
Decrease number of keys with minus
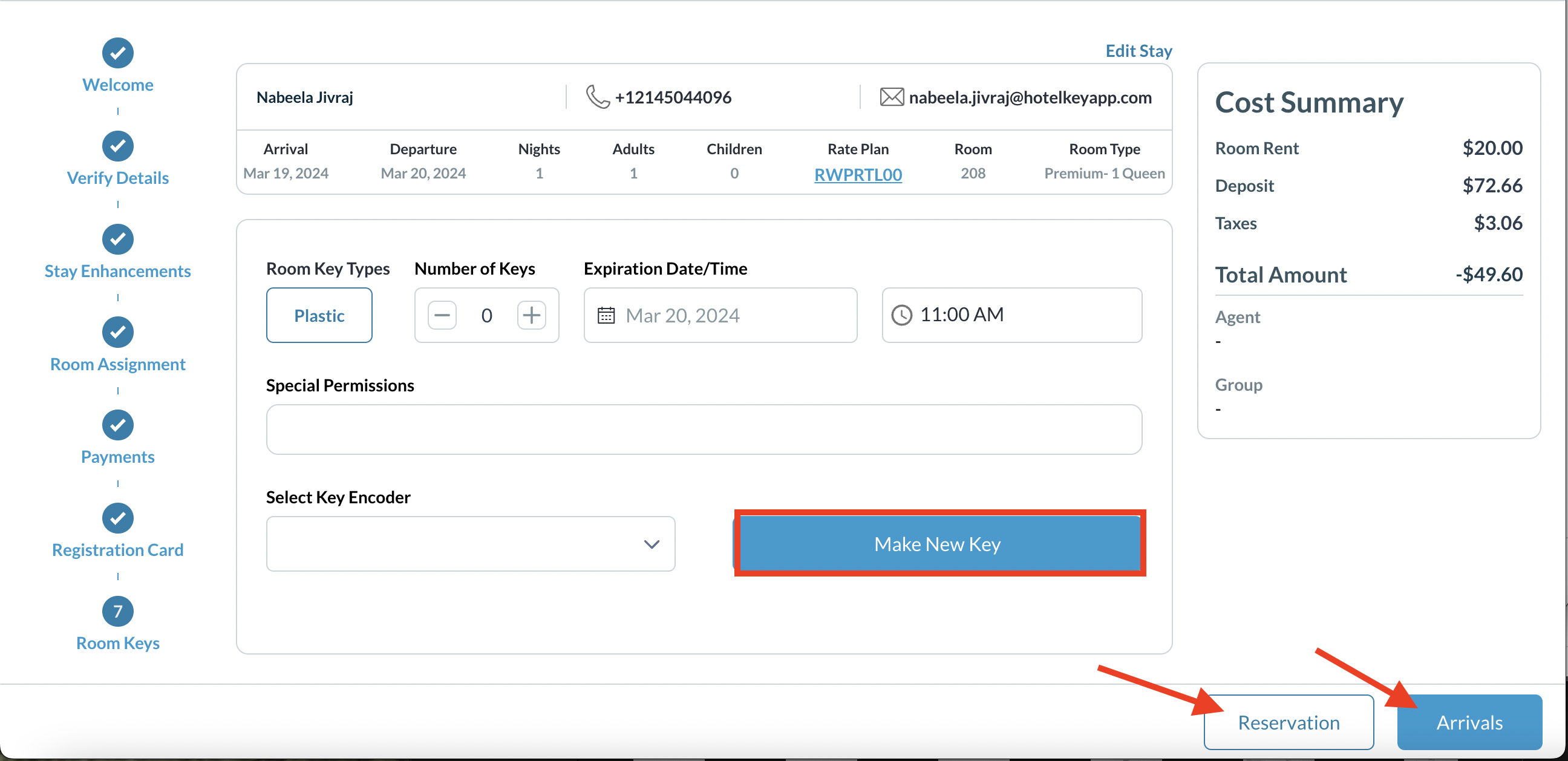pos(442,315)
